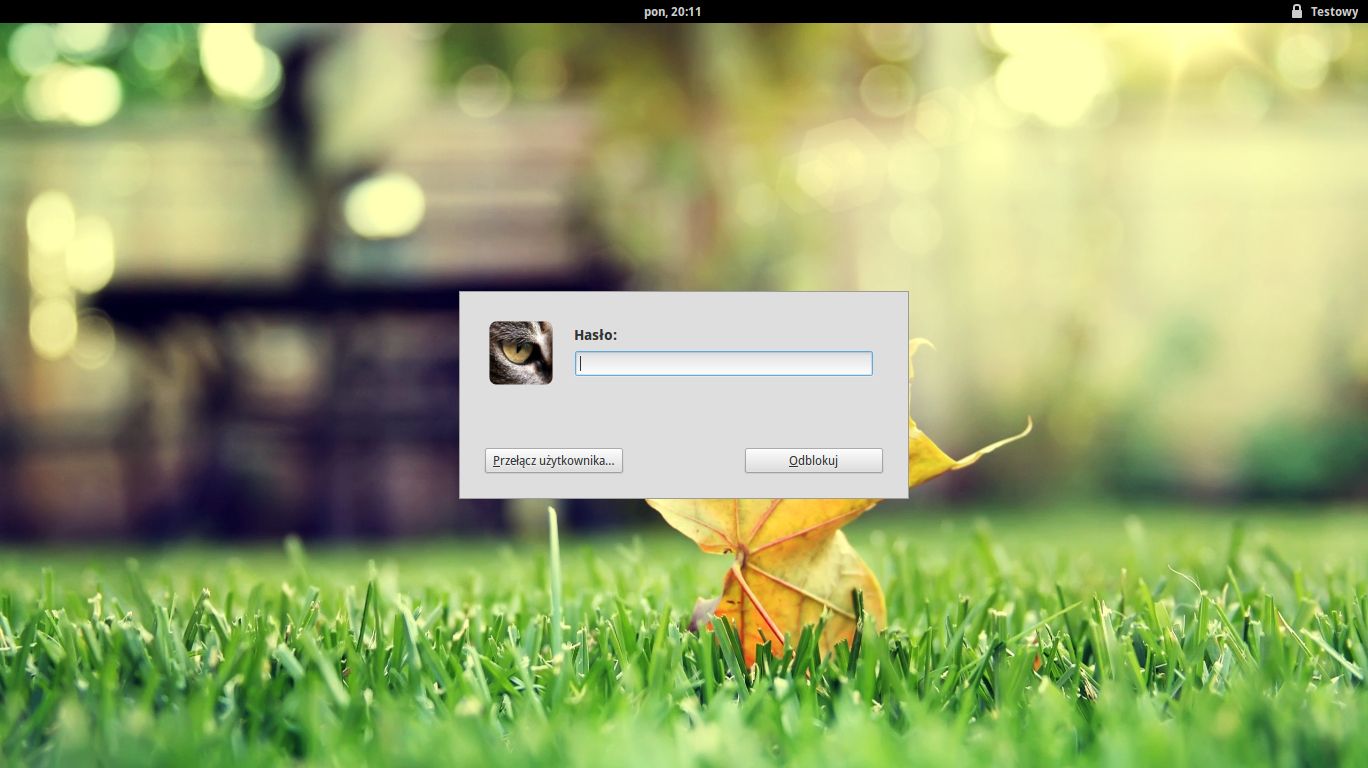Click the bright bokeh light in upper-left wallpaper
Viewport: 1368px width, 768px height.
click(x=385, y=205)
